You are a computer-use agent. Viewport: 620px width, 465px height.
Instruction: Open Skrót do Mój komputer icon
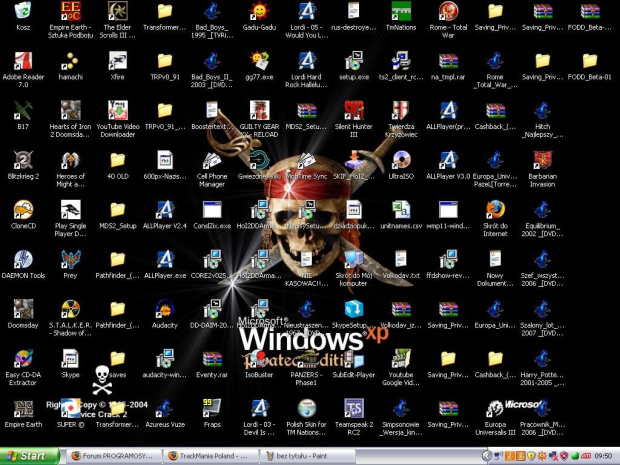click(354, 259)
